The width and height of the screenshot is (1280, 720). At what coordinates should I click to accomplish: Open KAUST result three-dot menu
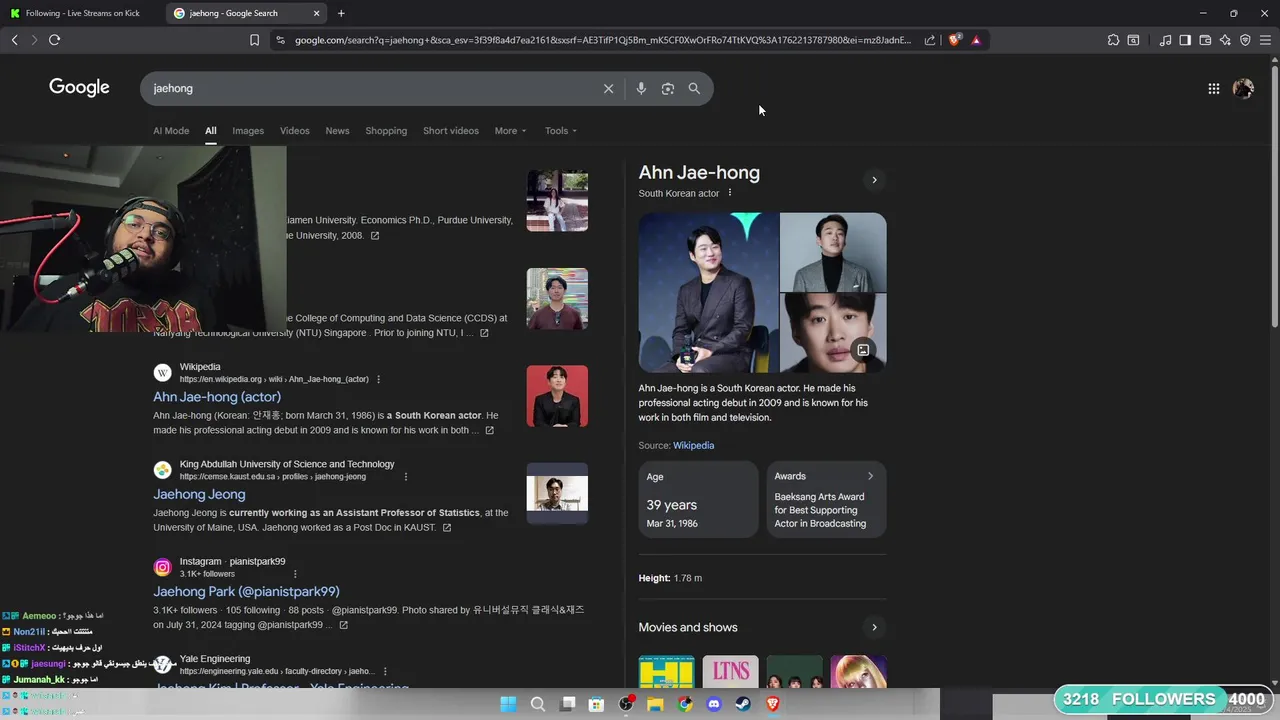(x=405, y=477)
